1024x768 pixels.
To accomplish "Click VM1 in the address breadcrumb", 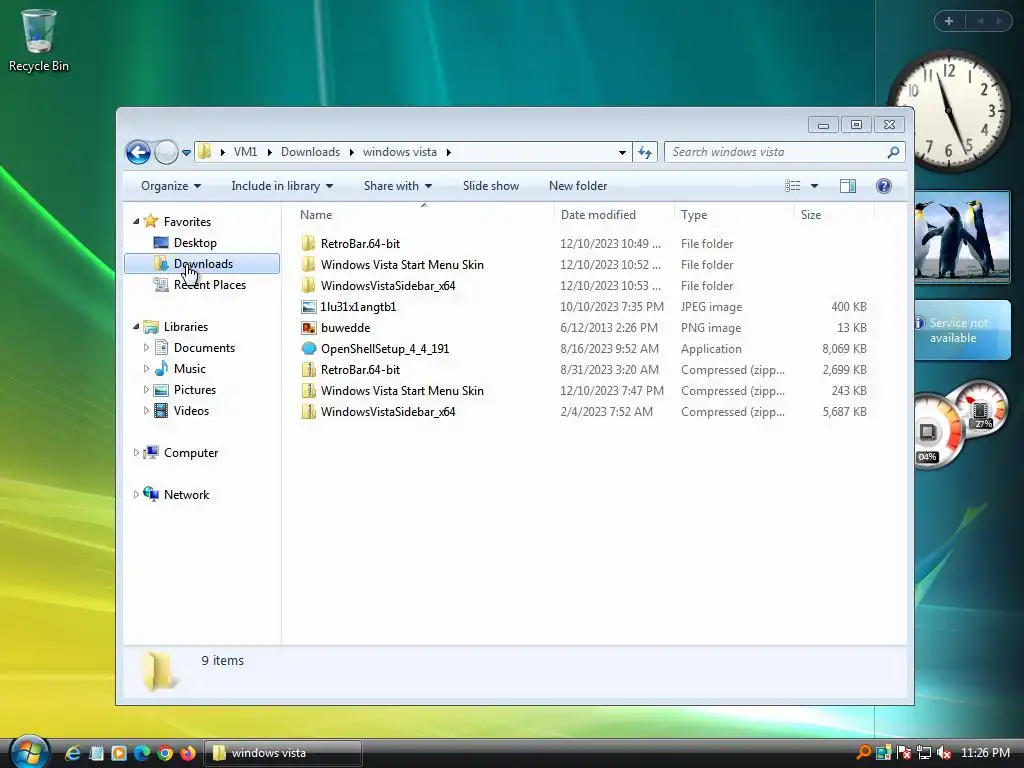I will coord(246,152).
